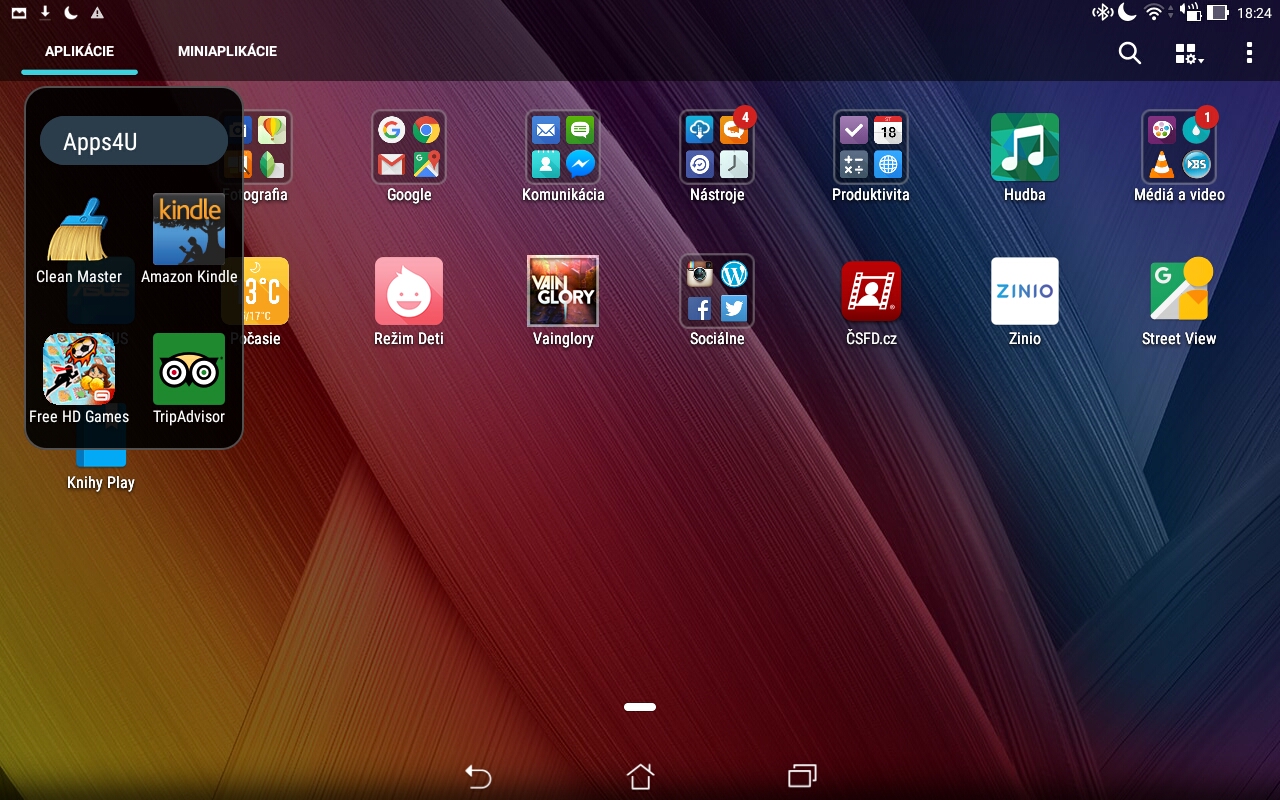Open the Google folder

[x=409, y=147]
